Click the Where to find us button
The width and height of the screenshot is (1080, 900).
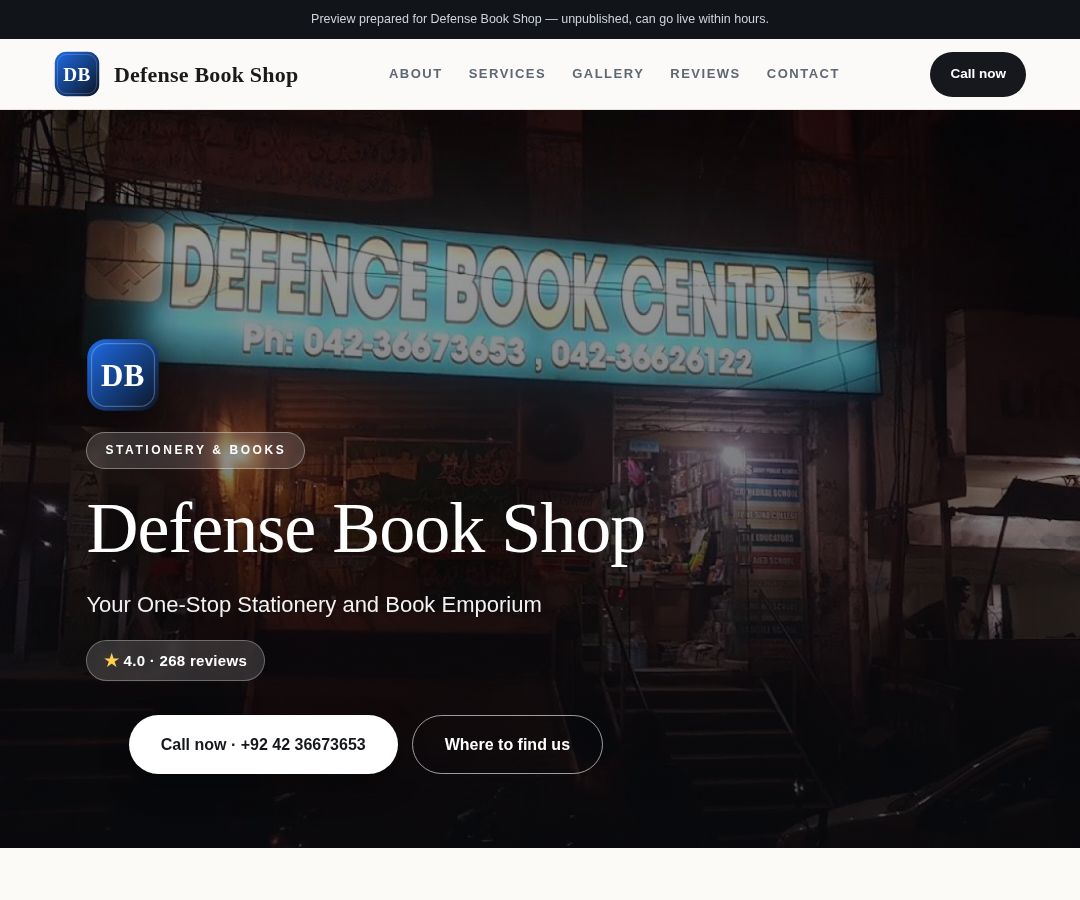coord(507,744)
